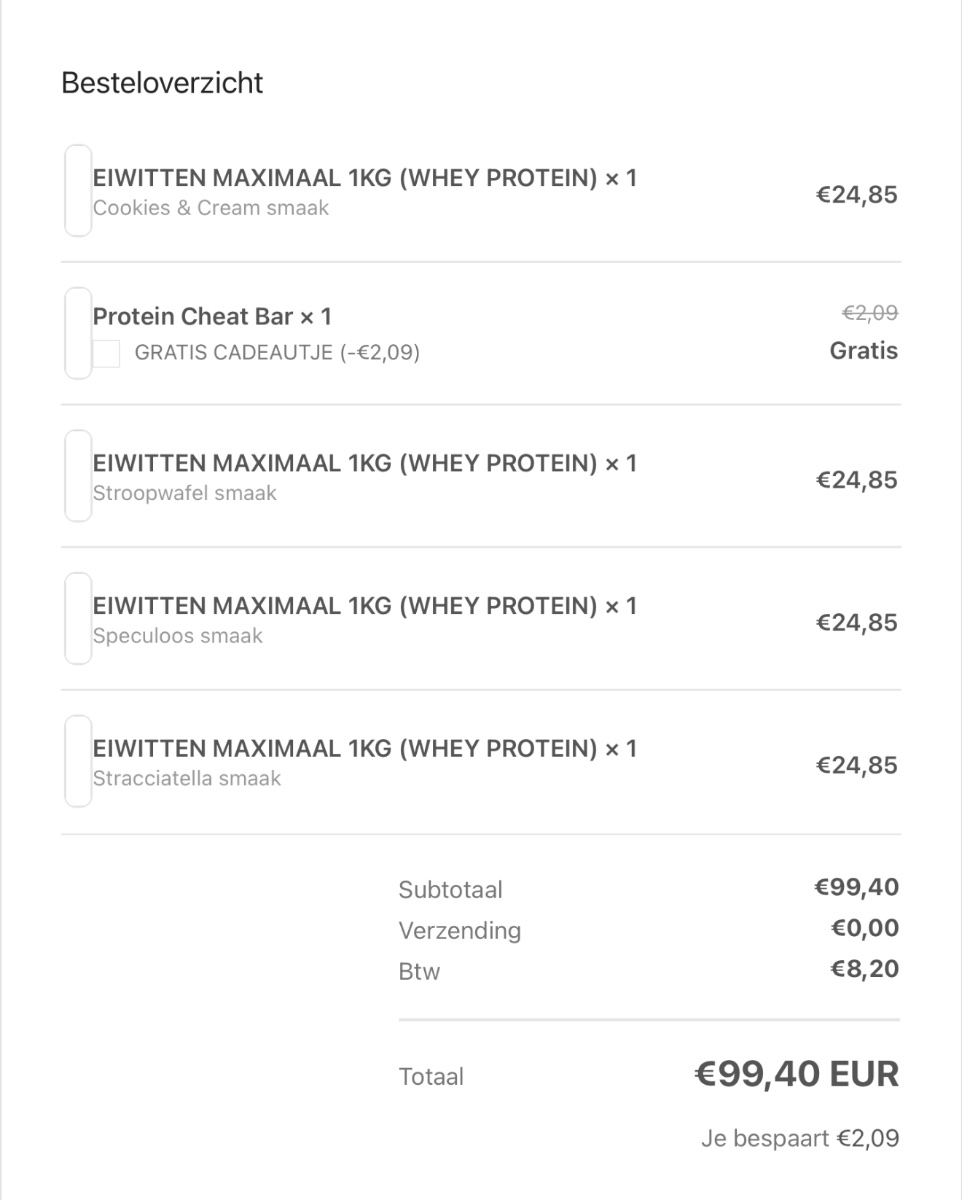Click the struck-through €2,09 original price
The width and height of the screenshot is (962, 1200).
870,314
